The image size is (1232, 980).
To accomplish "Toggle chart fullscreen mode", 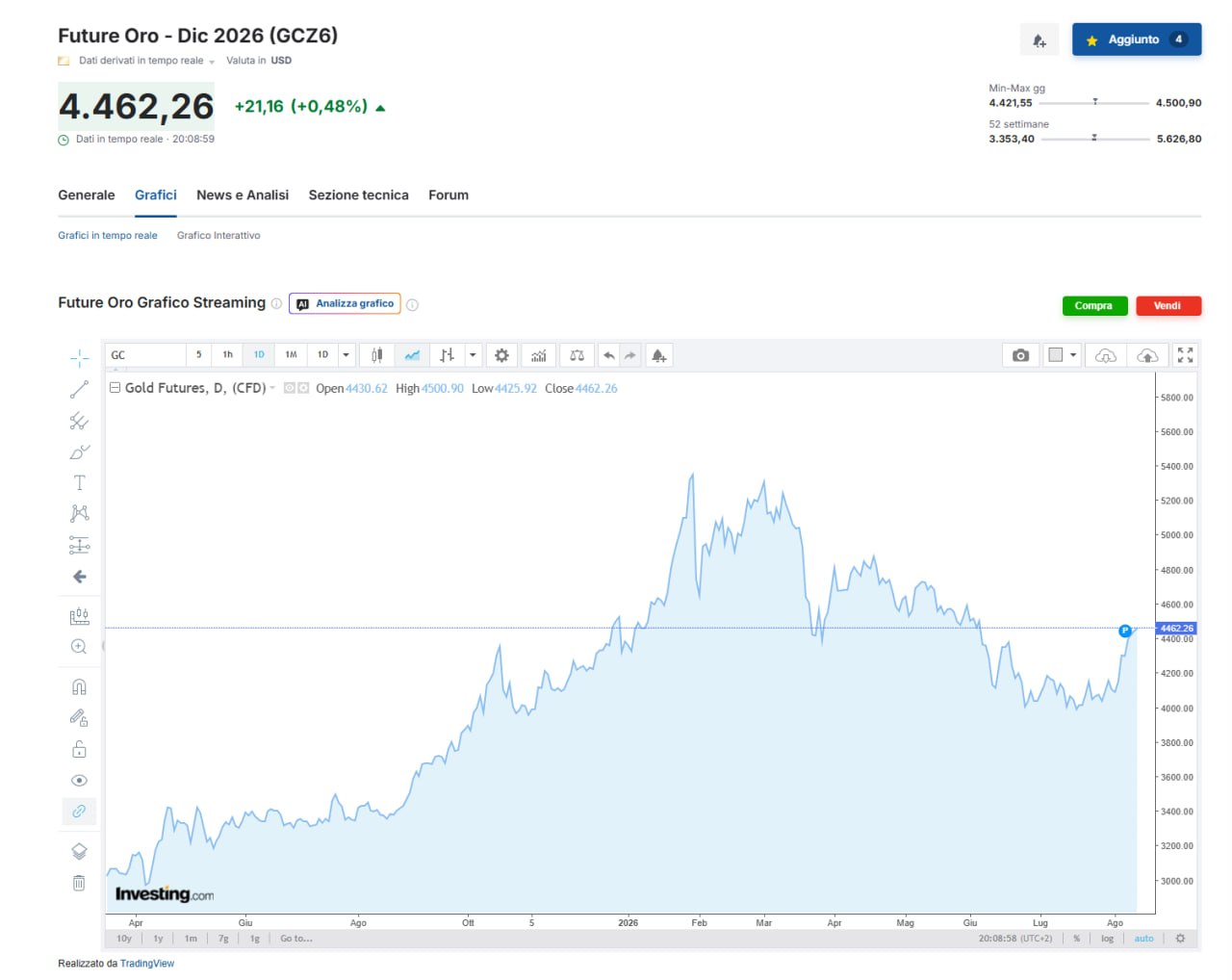I will [1185, 355].
